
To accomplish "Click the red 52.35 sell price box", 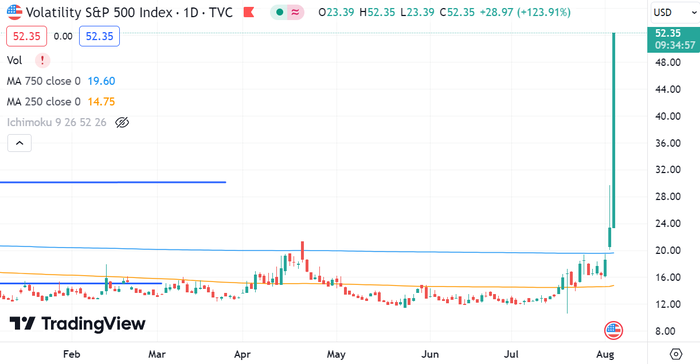I will (x=26, y=36).
